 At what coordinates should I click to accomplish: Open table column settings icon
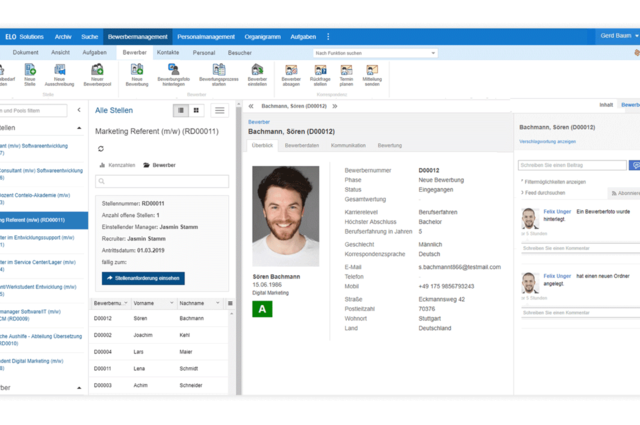click(230, 303)
